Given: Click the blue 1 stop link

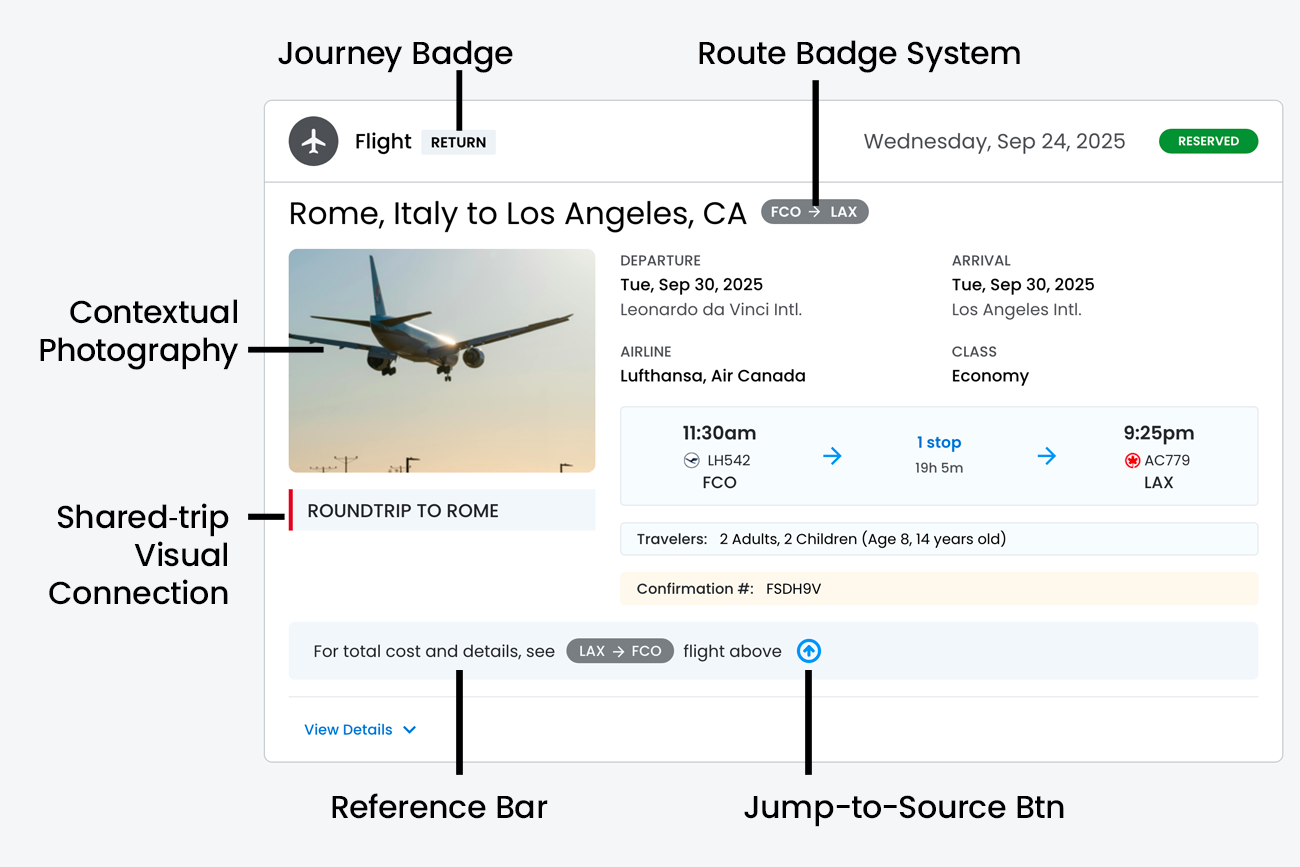Looking at the screenshot, I should 938,442.
